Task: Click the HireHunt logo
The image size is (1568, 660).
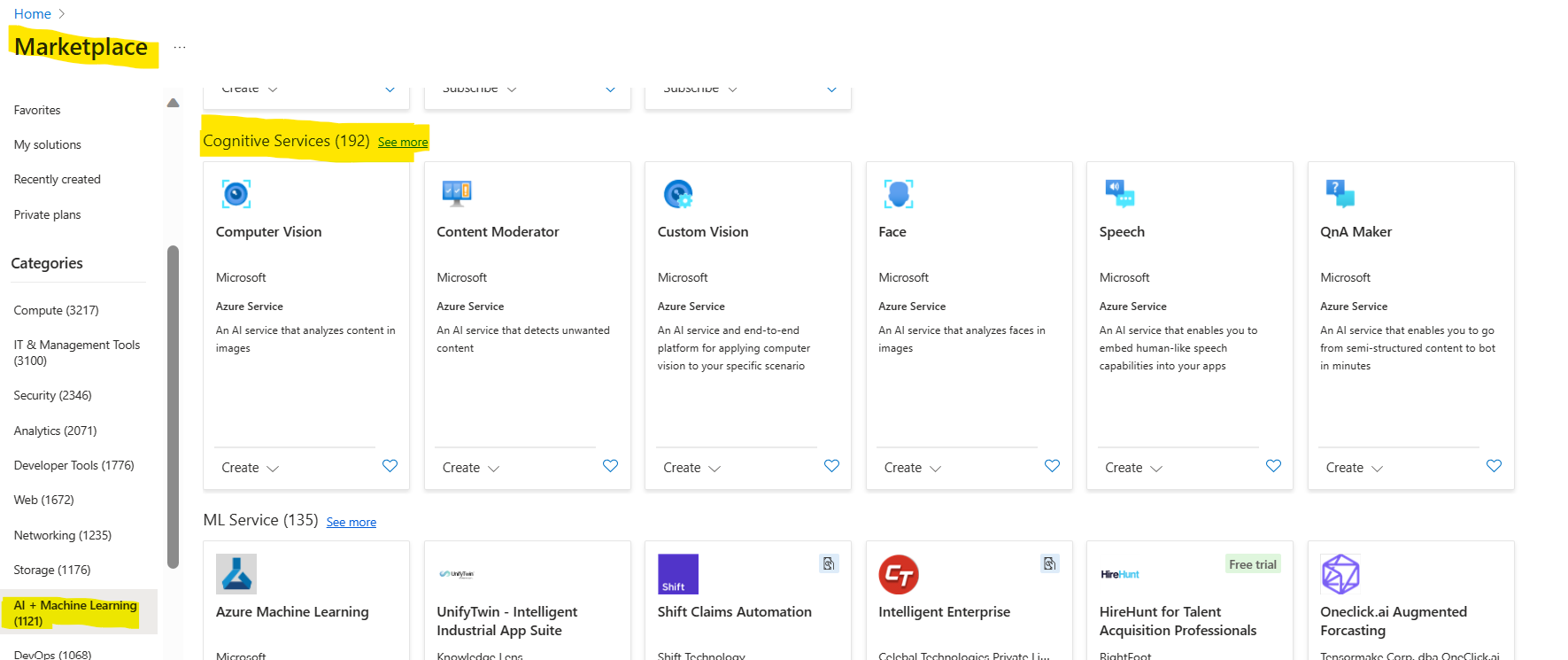Action: 1120,574
